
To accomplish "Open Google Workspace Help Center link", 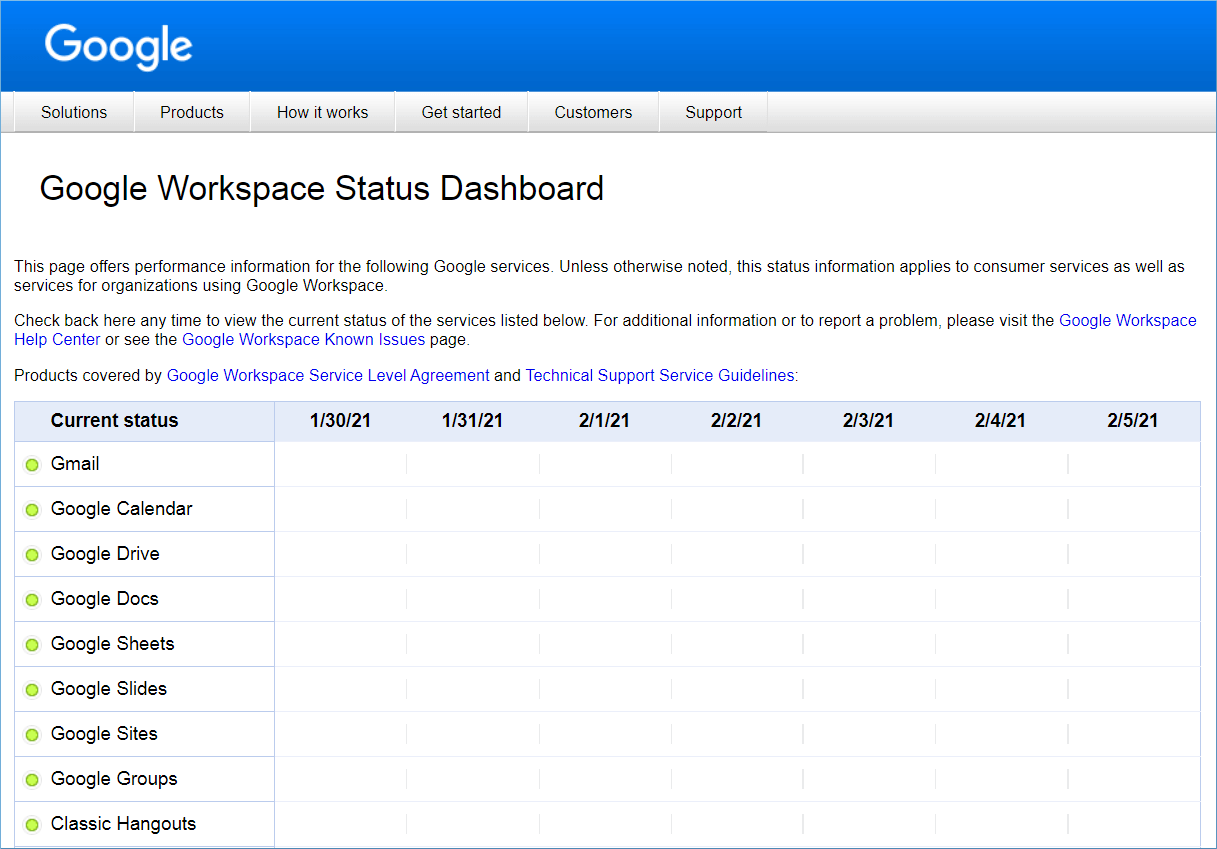I will [x=1127, y=321].
